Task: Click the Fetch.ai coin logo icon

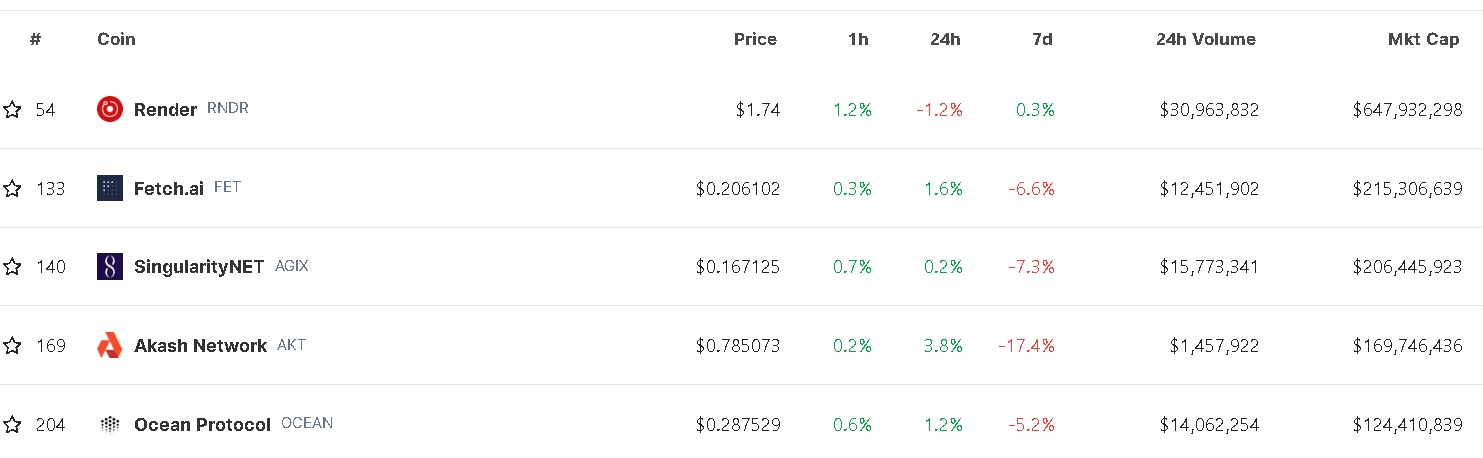Action: (x=110, y=188)
